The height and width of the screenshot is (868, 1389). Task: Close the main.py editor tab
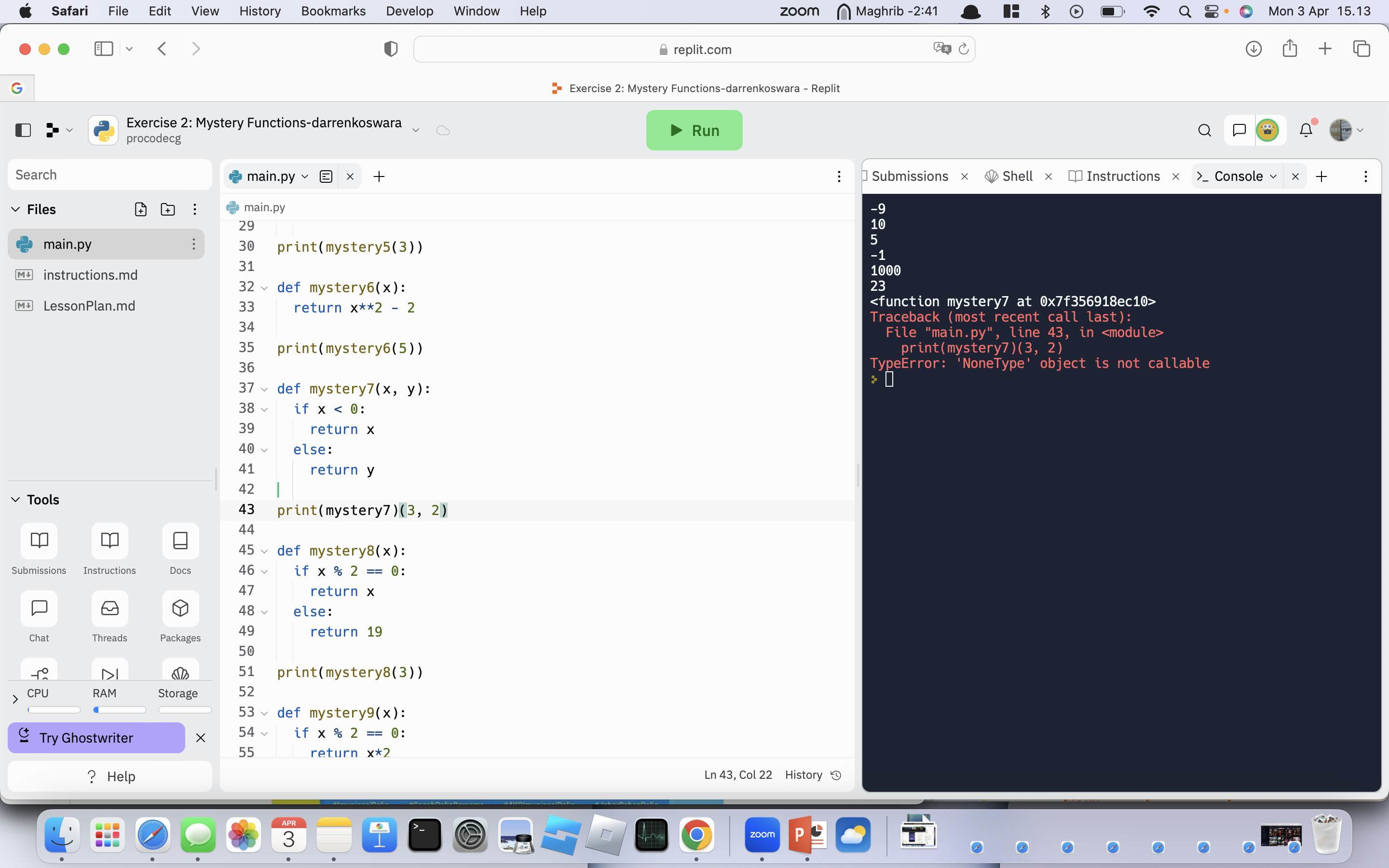click(x=350, y=176)
